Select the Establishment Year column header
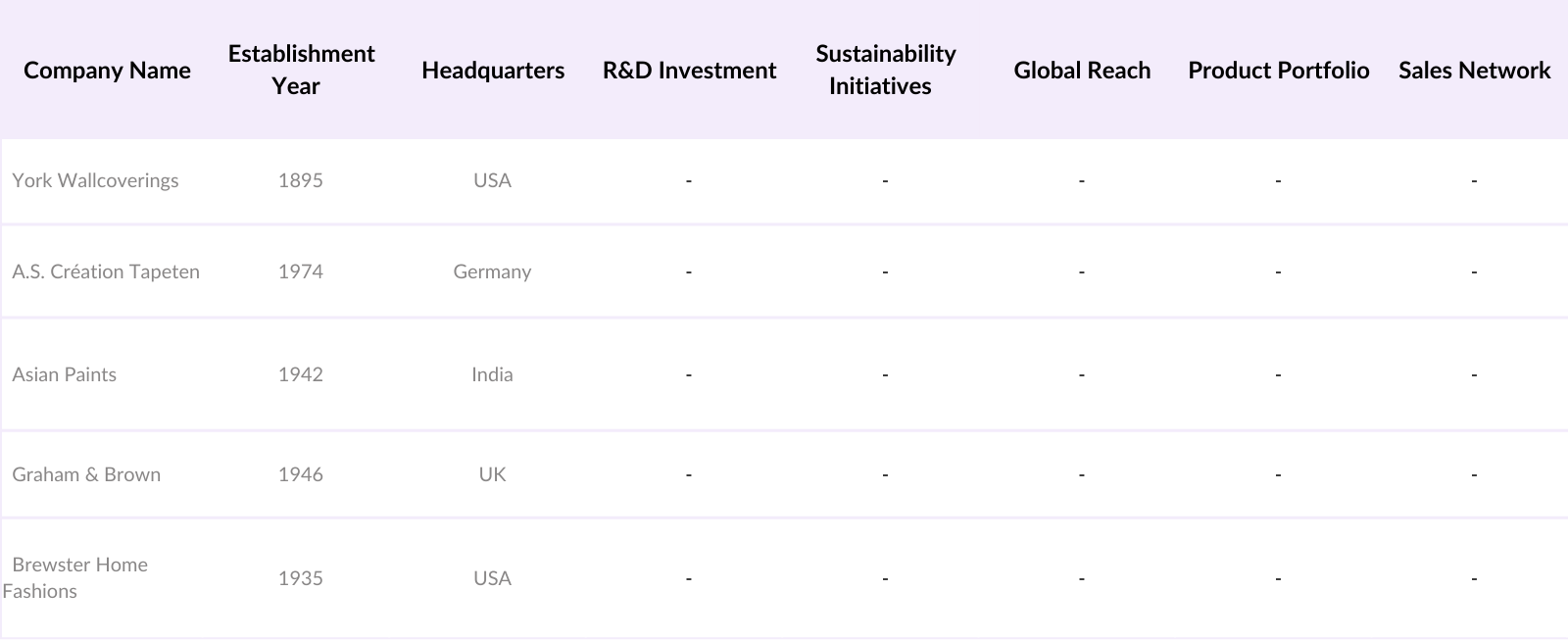 301,70
